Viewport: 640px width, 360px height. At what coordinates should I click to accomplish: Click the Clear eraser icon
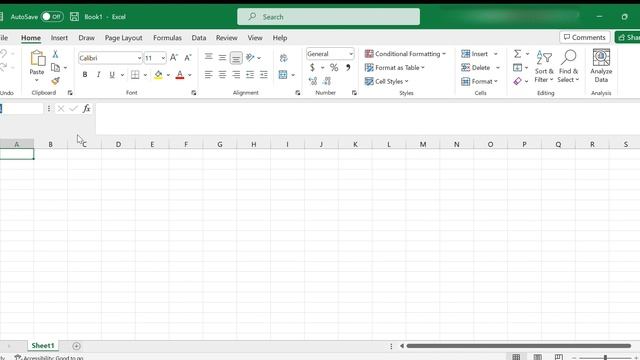(x=517, y=81)
